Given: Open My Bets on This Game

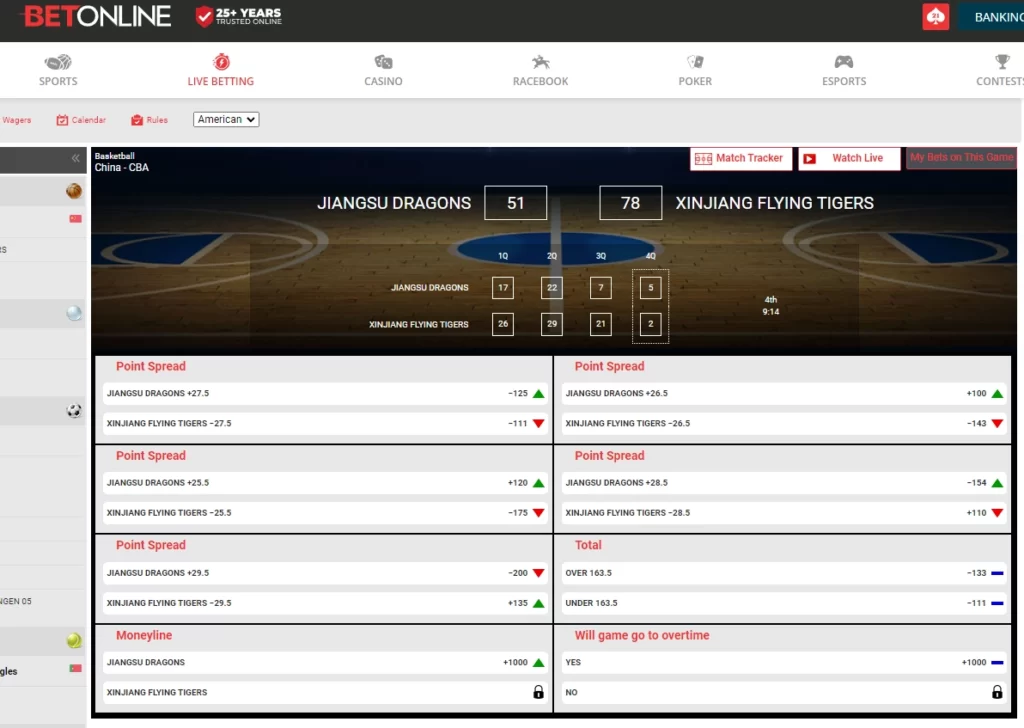Looking at the screenshot, I should [961, 158].
